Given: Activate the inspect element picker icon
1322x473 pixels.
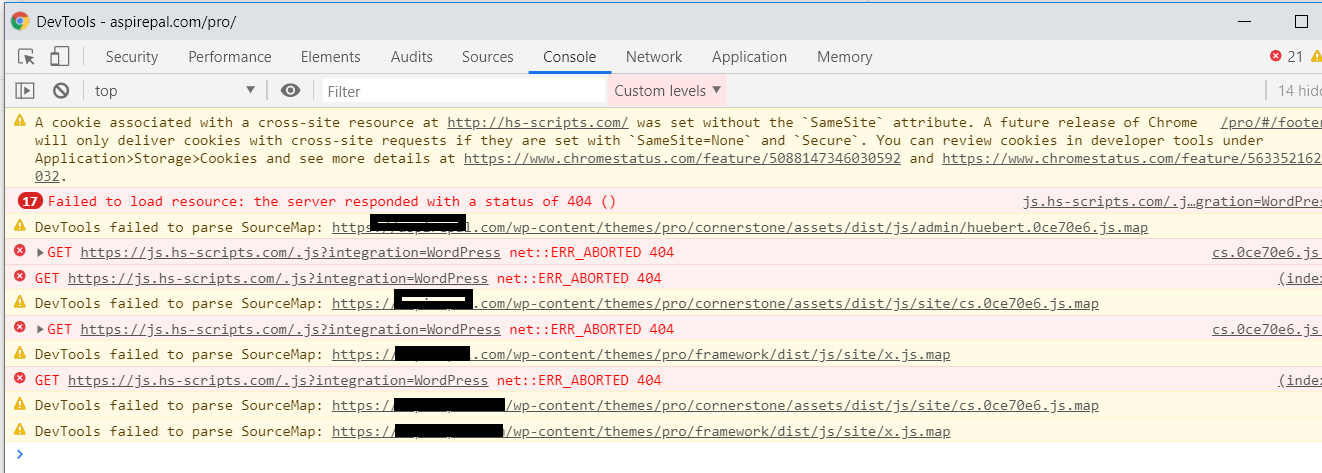Looking at the screenshot, I should [x=27, y=57].
